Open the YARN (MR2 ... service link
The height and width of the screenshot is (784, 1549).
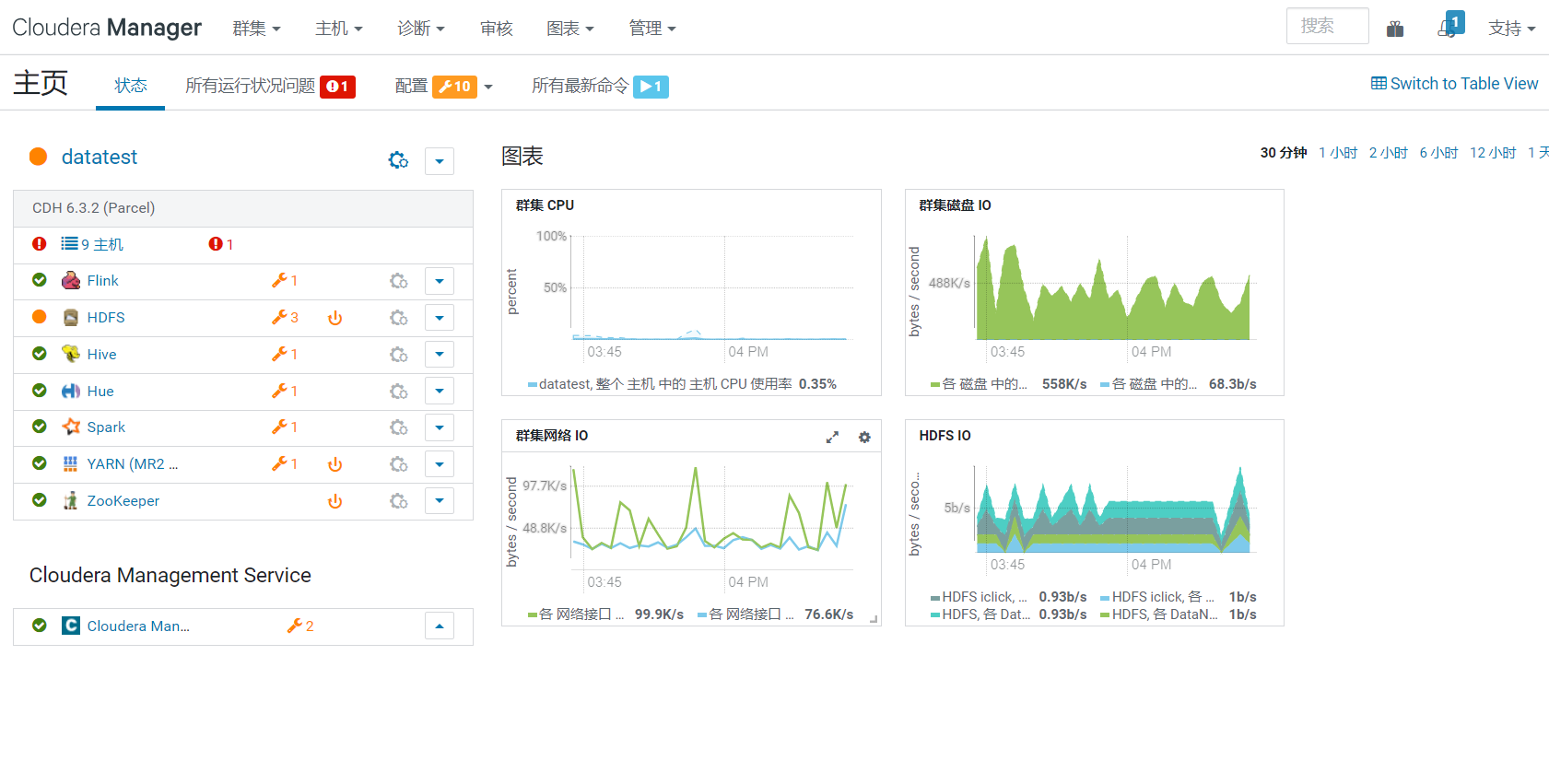[x=133, y=464]
